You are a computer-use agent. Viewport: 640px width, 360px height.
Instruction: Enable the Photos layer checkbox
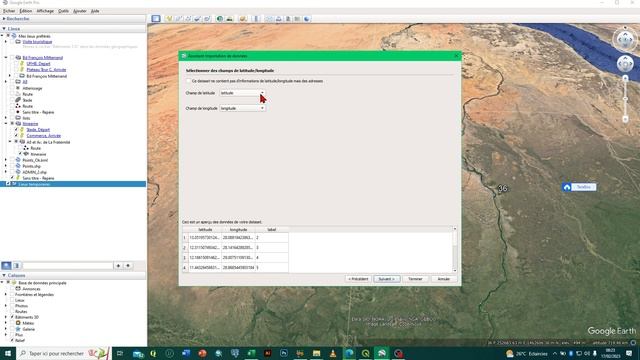[x=12, y=306]
